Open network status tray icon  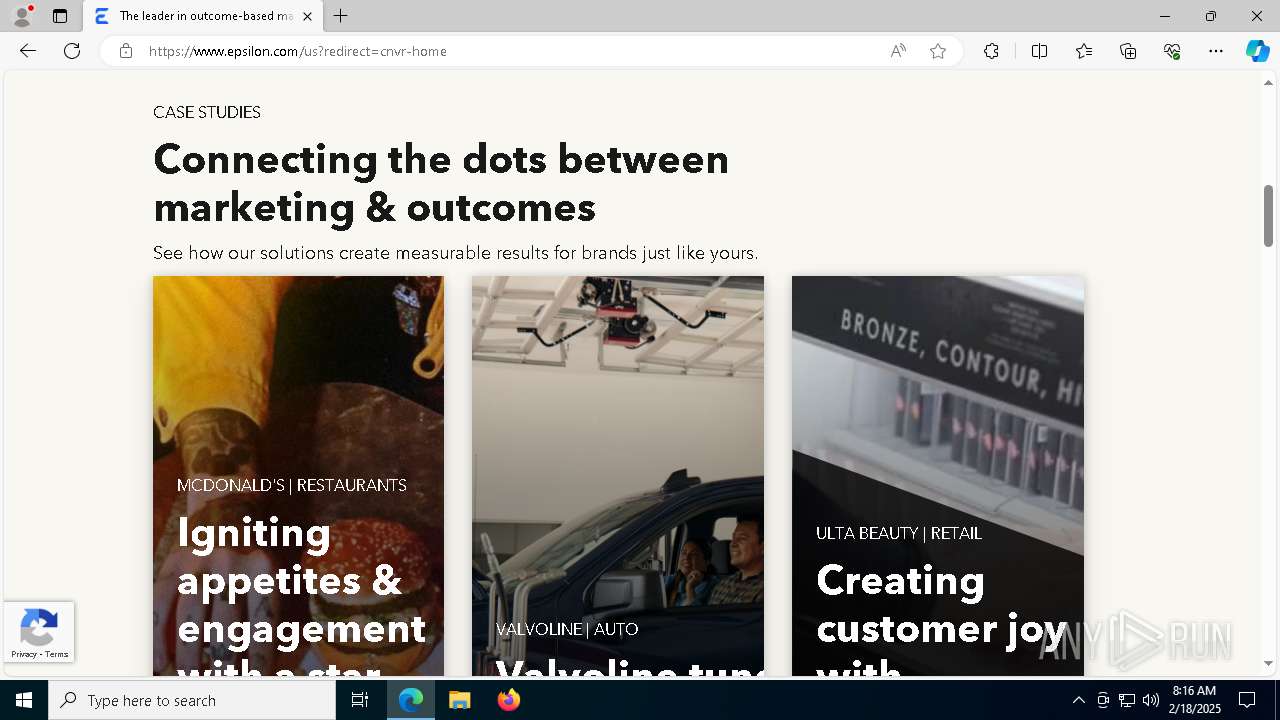click(x=1127, y=700)
